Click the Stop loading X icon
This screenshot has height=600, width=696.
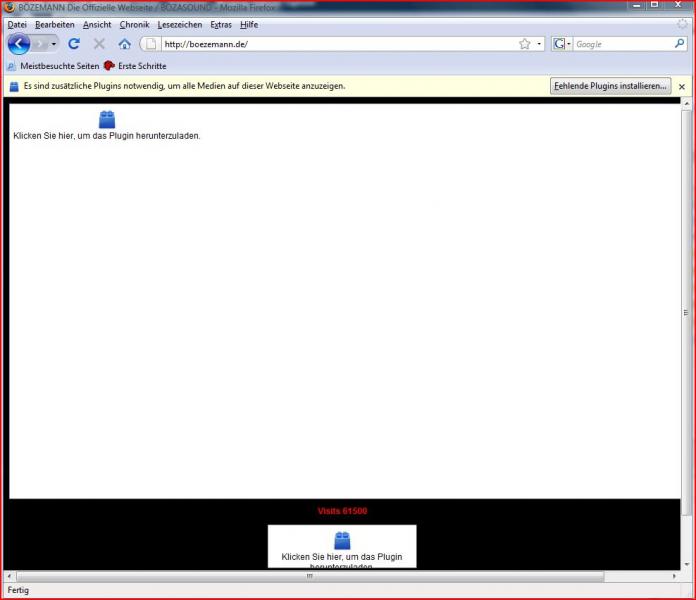tap(99, 44)
